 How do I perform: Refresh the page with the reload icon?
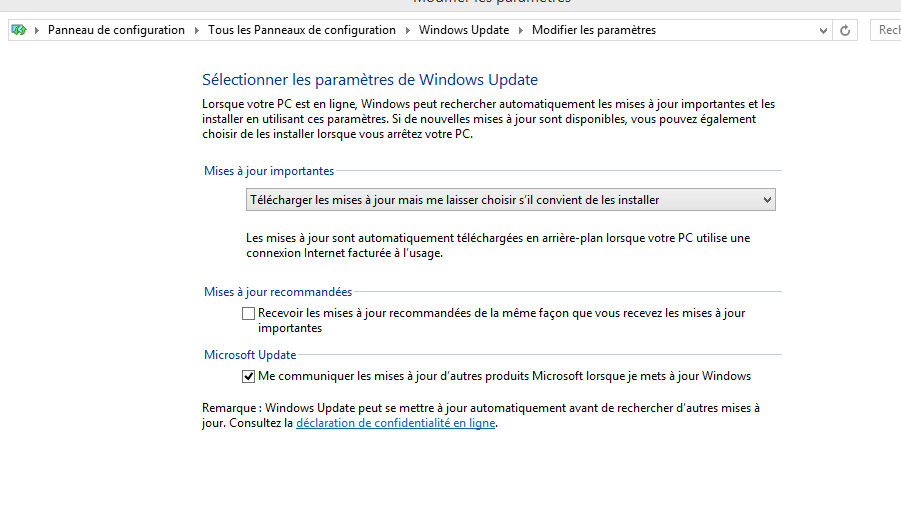tap(845, 30)
